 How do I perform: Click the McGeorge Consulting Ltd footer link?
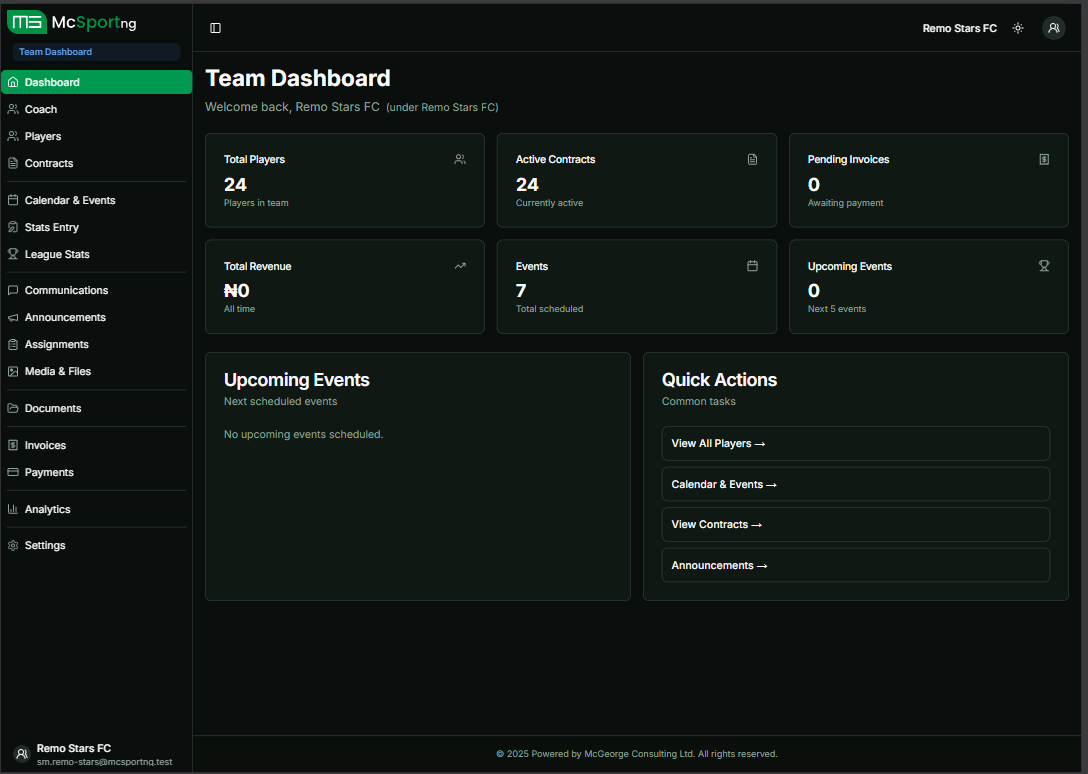coord(639,753)
